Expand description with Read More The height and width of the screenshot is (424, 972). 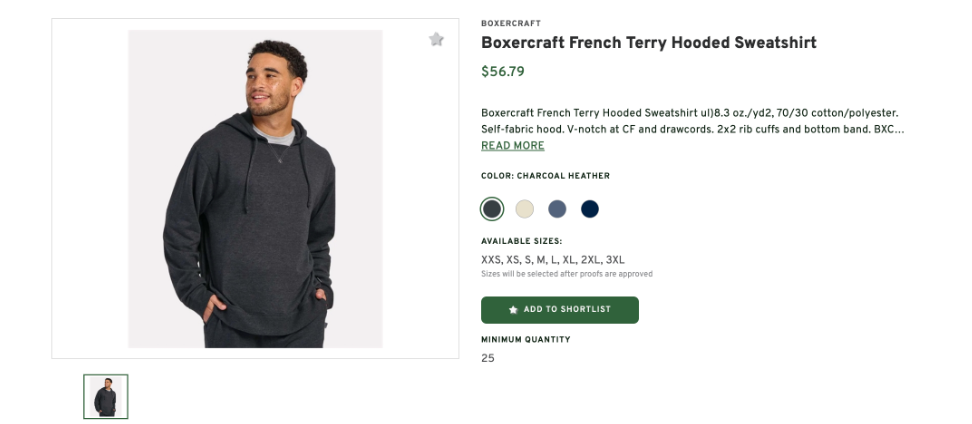[513, 146]
